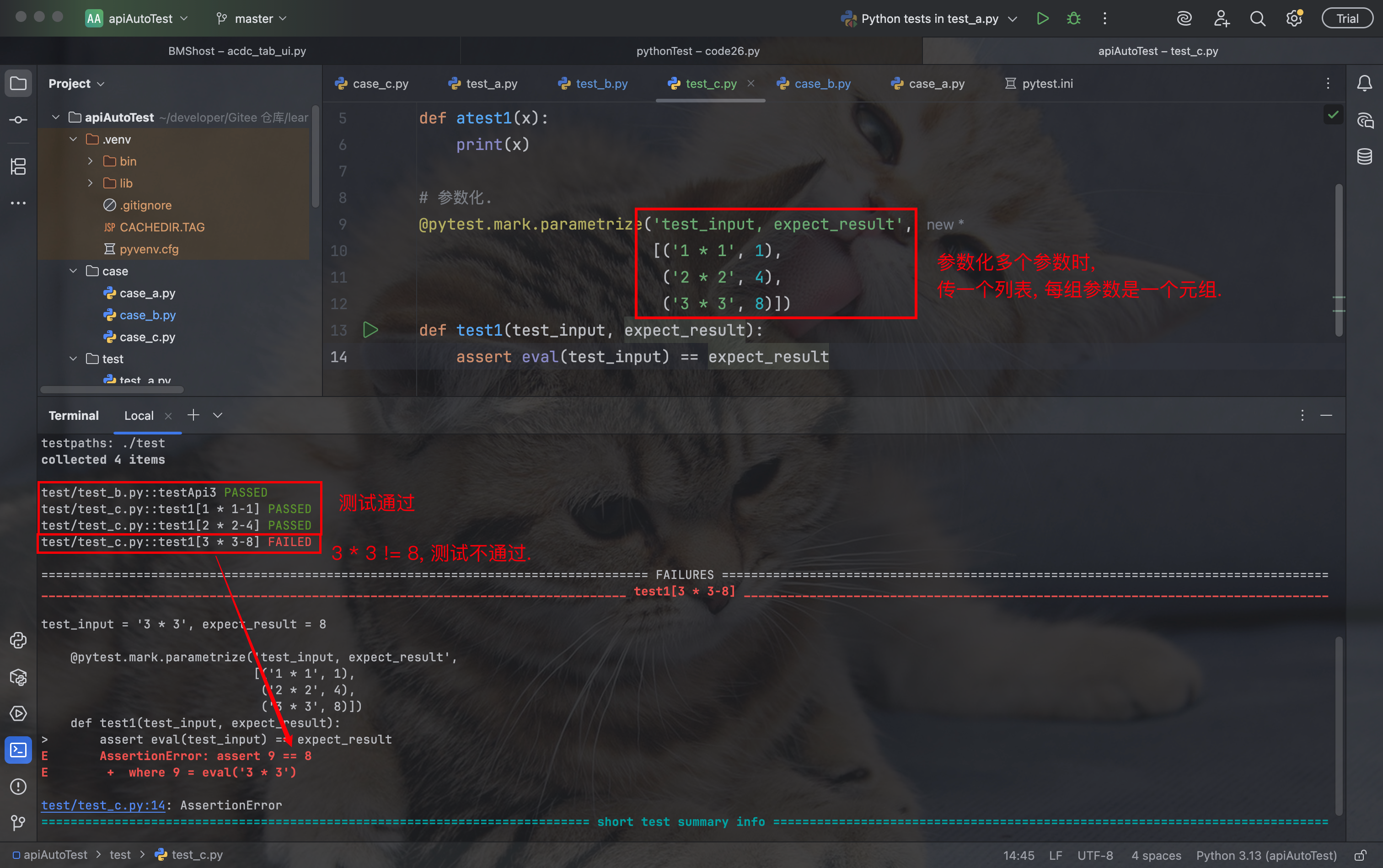Open the Database tool window icon

pyautogui.click(x=1365, y=155)
